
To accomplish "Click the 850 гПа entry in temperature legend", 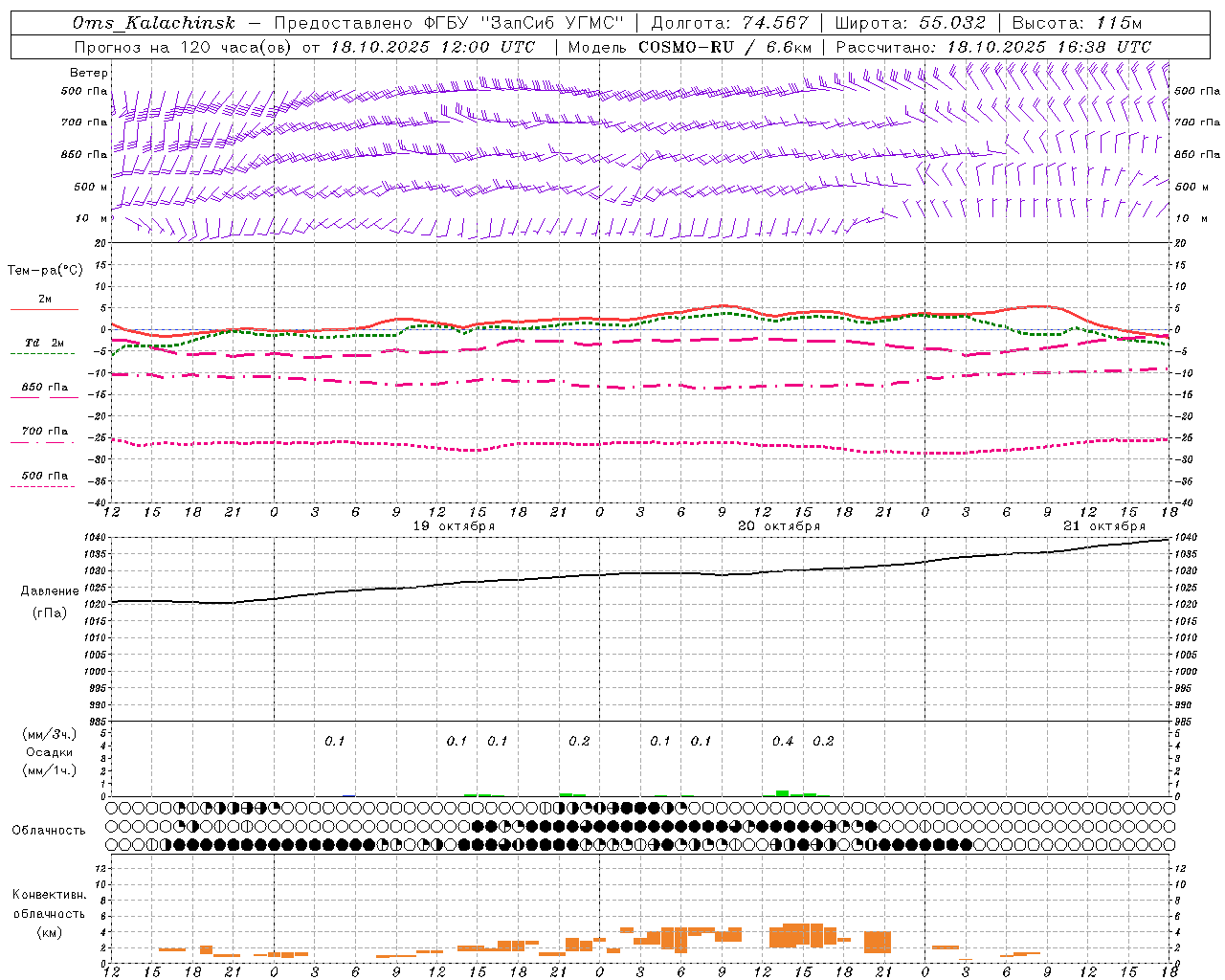I will pos(45,388).
